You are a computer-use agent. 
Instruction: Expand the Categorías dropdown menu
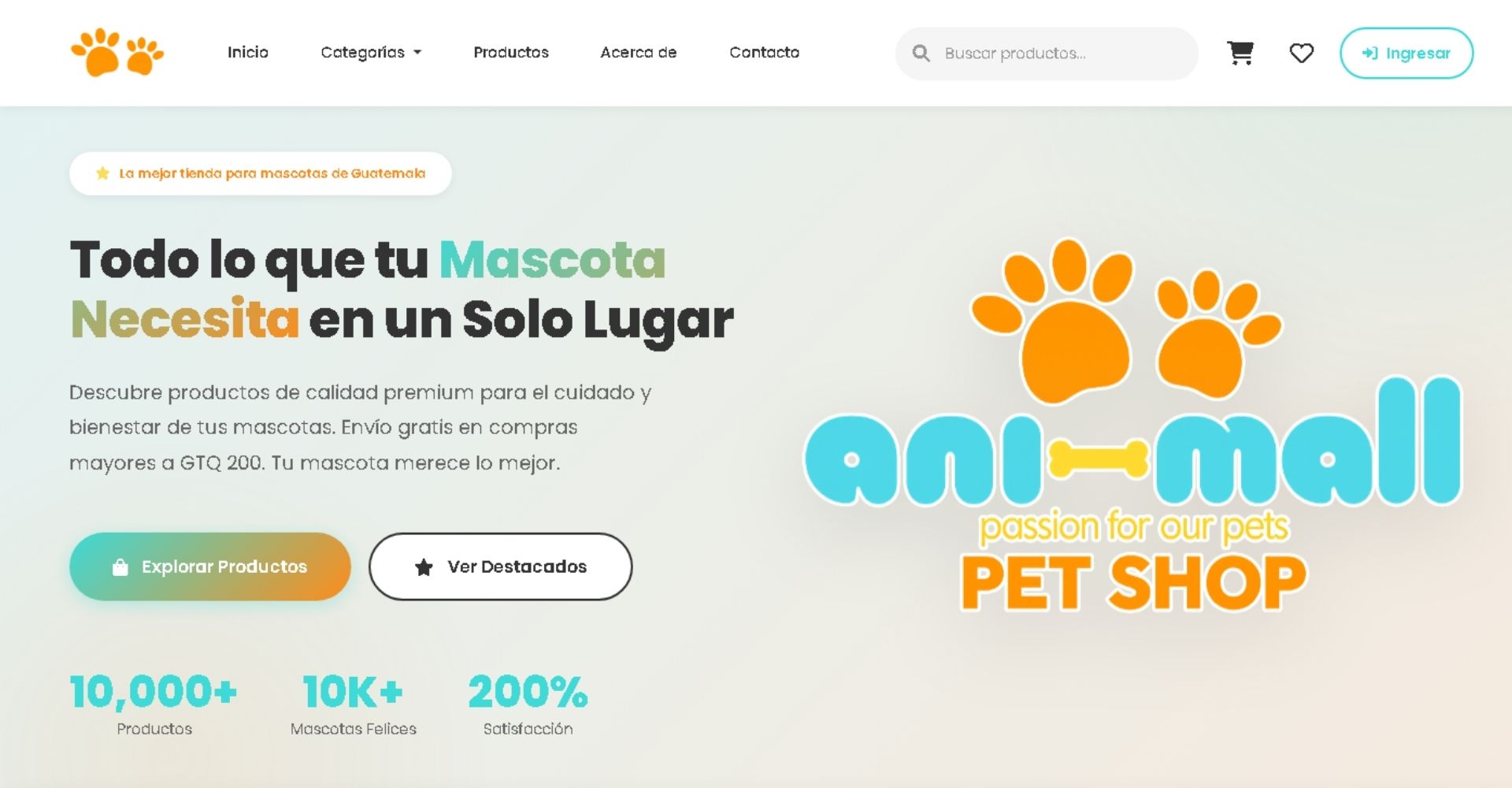pos(371,52)
